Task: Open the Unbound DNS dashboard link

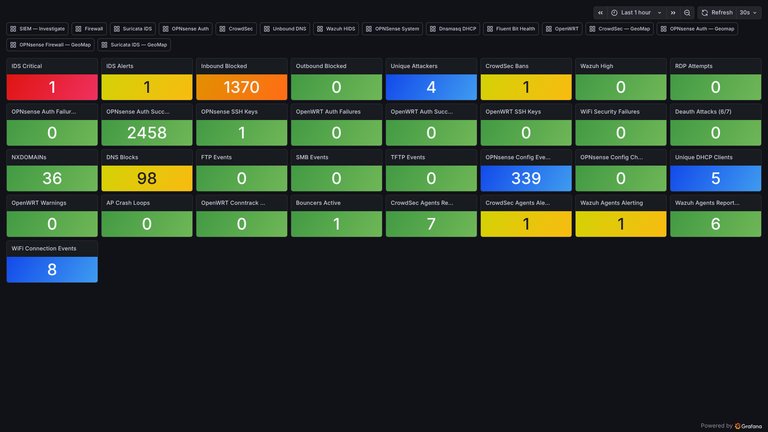Action: [x=285, y=29]
